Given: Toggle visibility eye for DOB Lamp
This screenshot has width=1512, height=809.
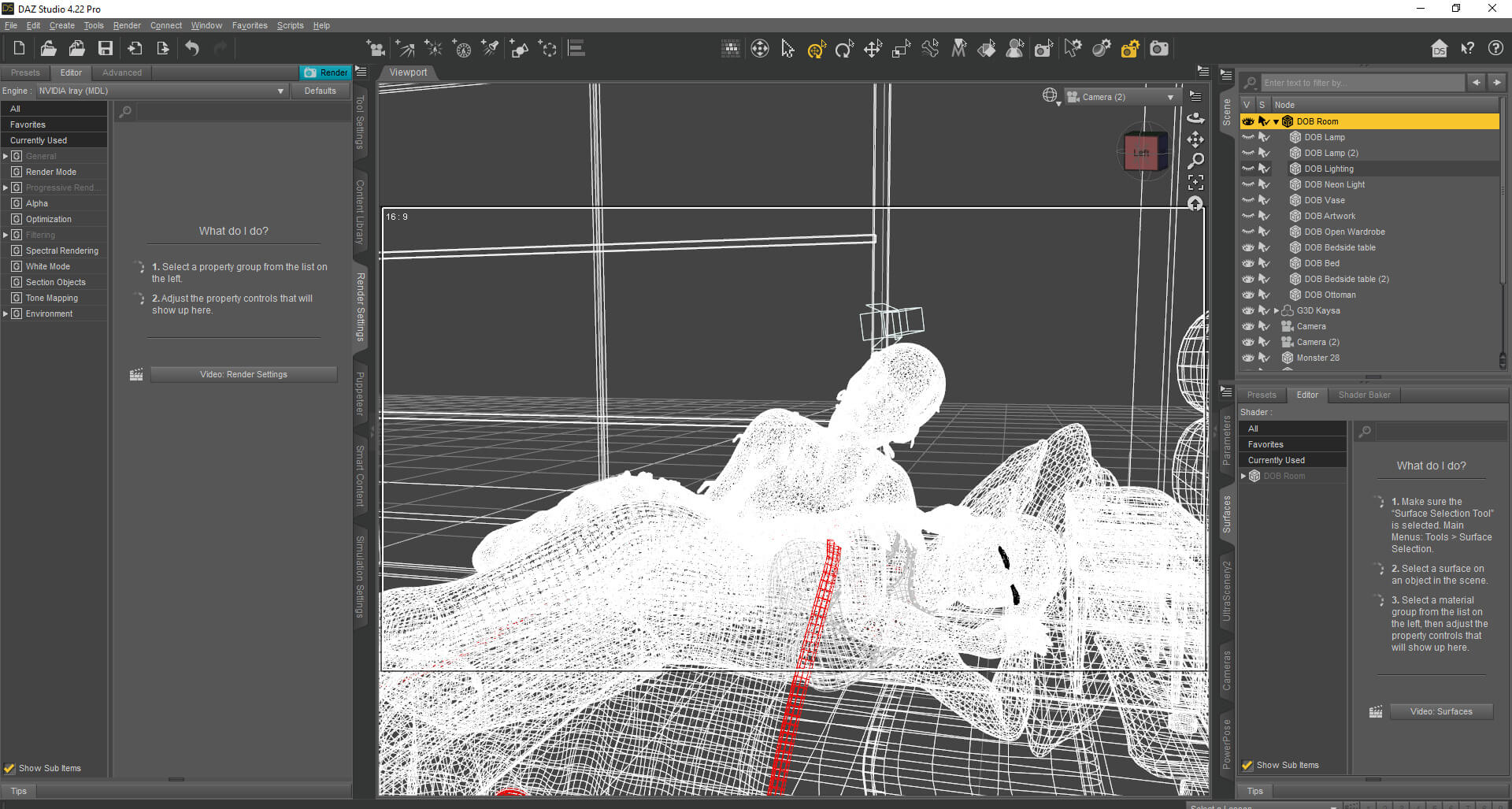Looking at the screenshot, I should click(1248, 137).
